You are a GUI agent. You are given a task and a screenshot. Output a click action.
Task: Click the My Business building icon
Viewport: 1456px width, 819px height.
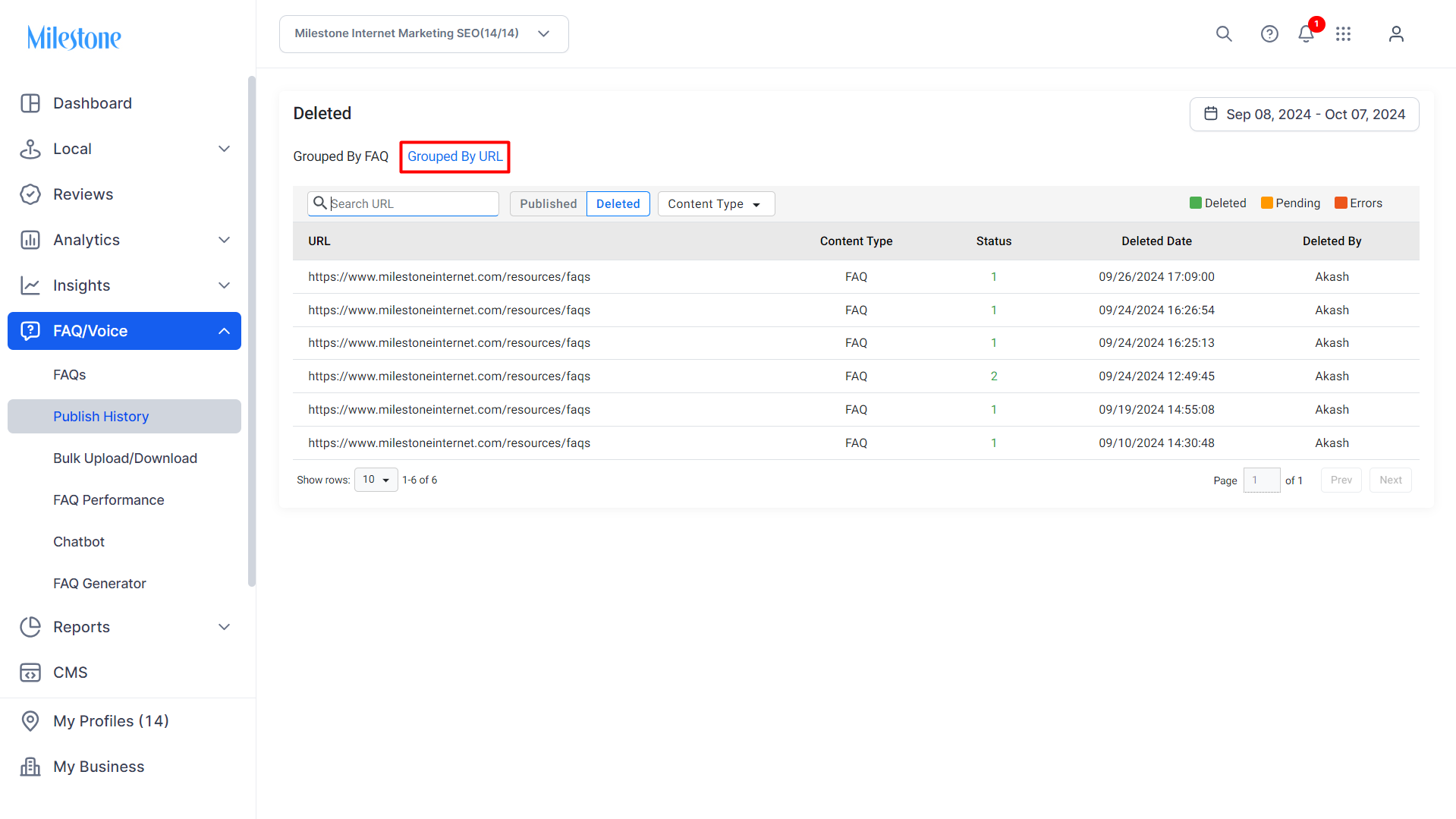tap(30, 767)
